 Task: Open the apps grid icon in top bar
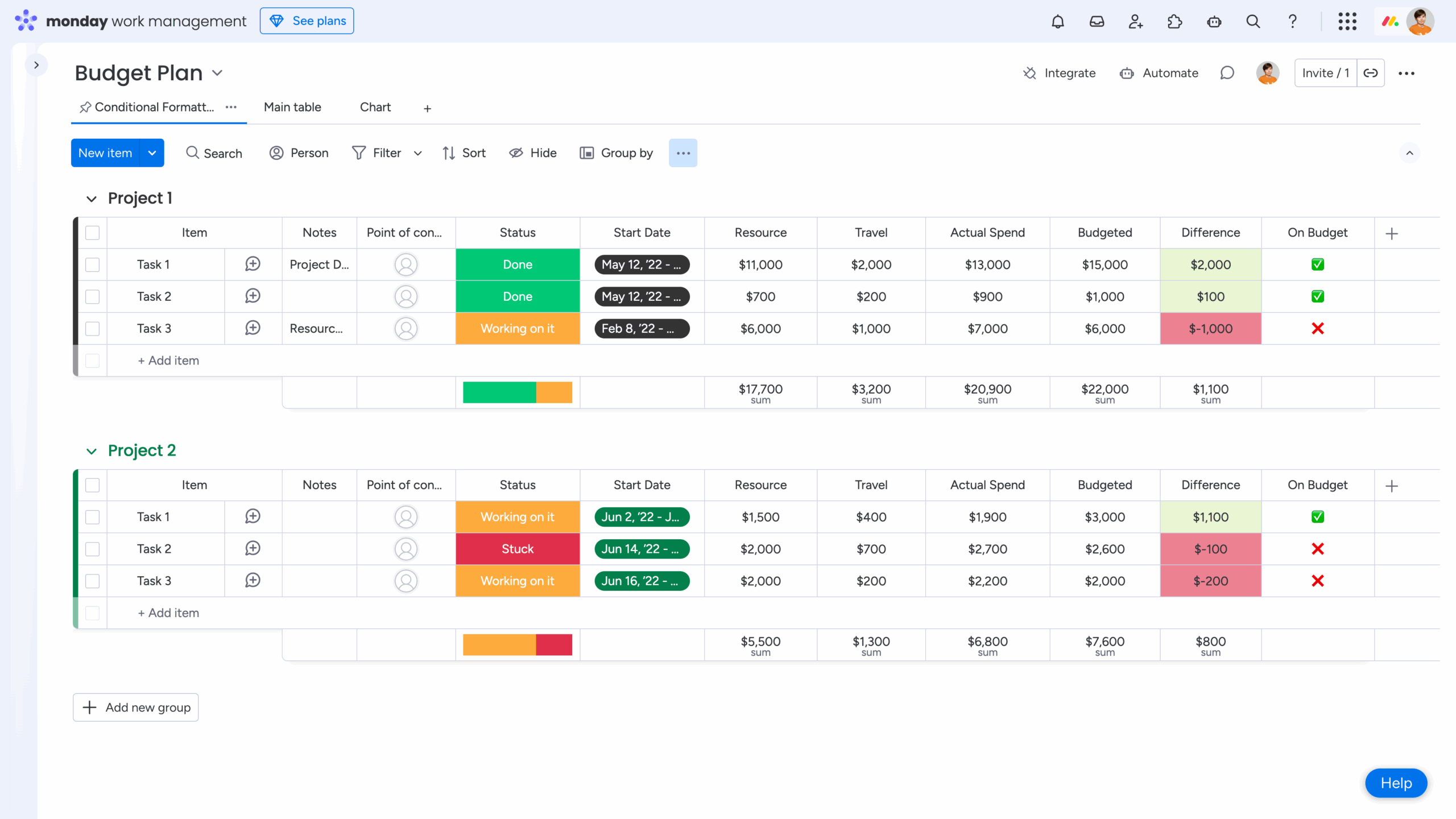tap(1348, 21)
